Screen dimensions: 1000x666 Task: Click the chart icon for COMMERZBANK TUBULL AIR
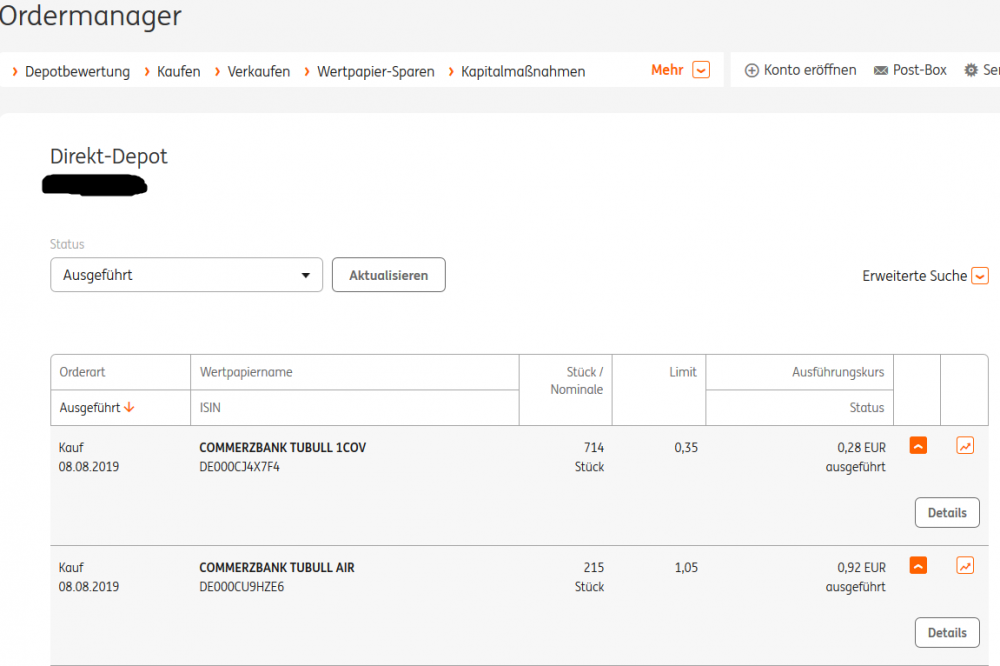[965, 566]
